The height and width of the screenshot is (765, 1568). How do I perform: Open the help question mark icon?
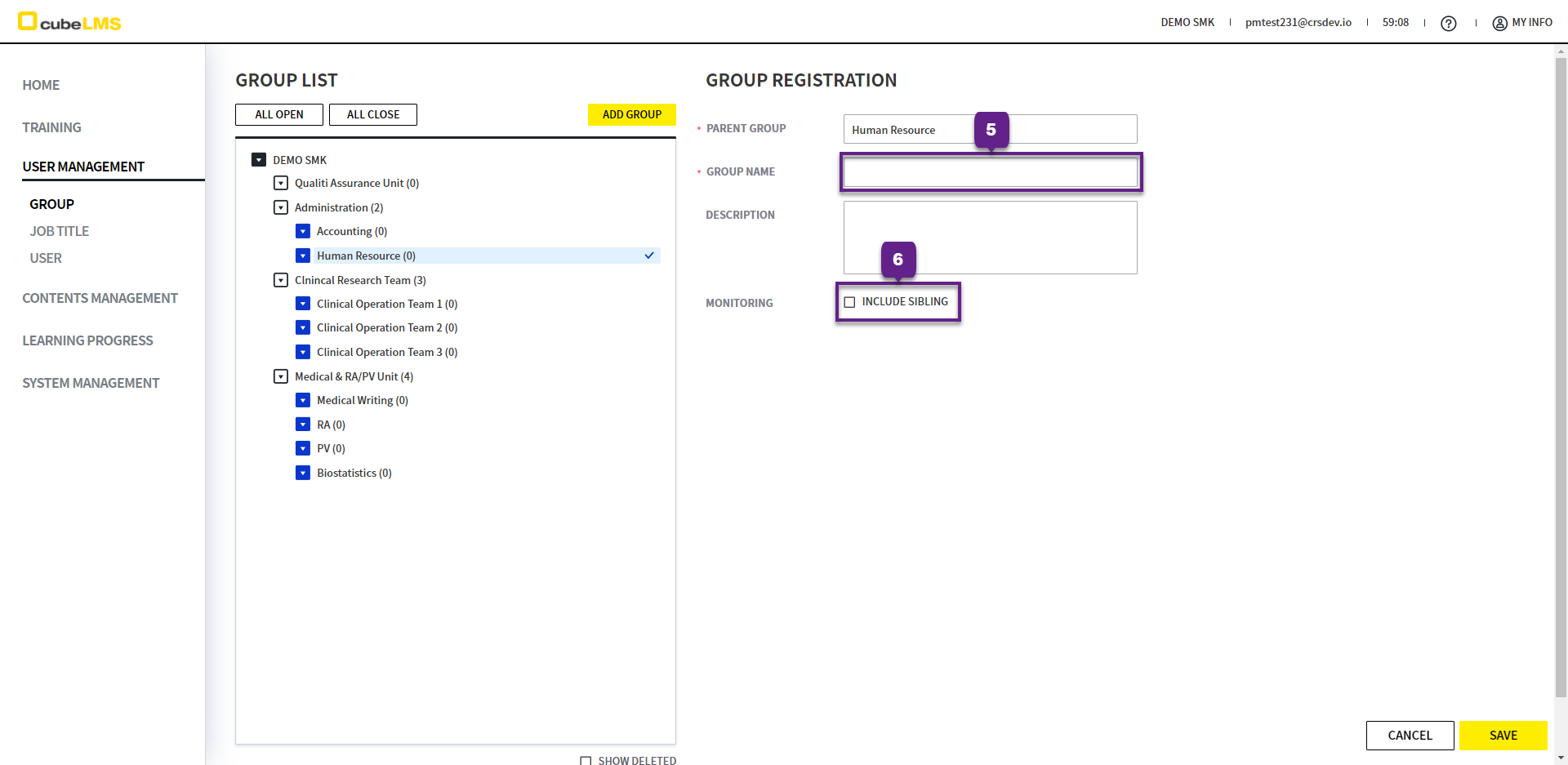coord(1448,24)
